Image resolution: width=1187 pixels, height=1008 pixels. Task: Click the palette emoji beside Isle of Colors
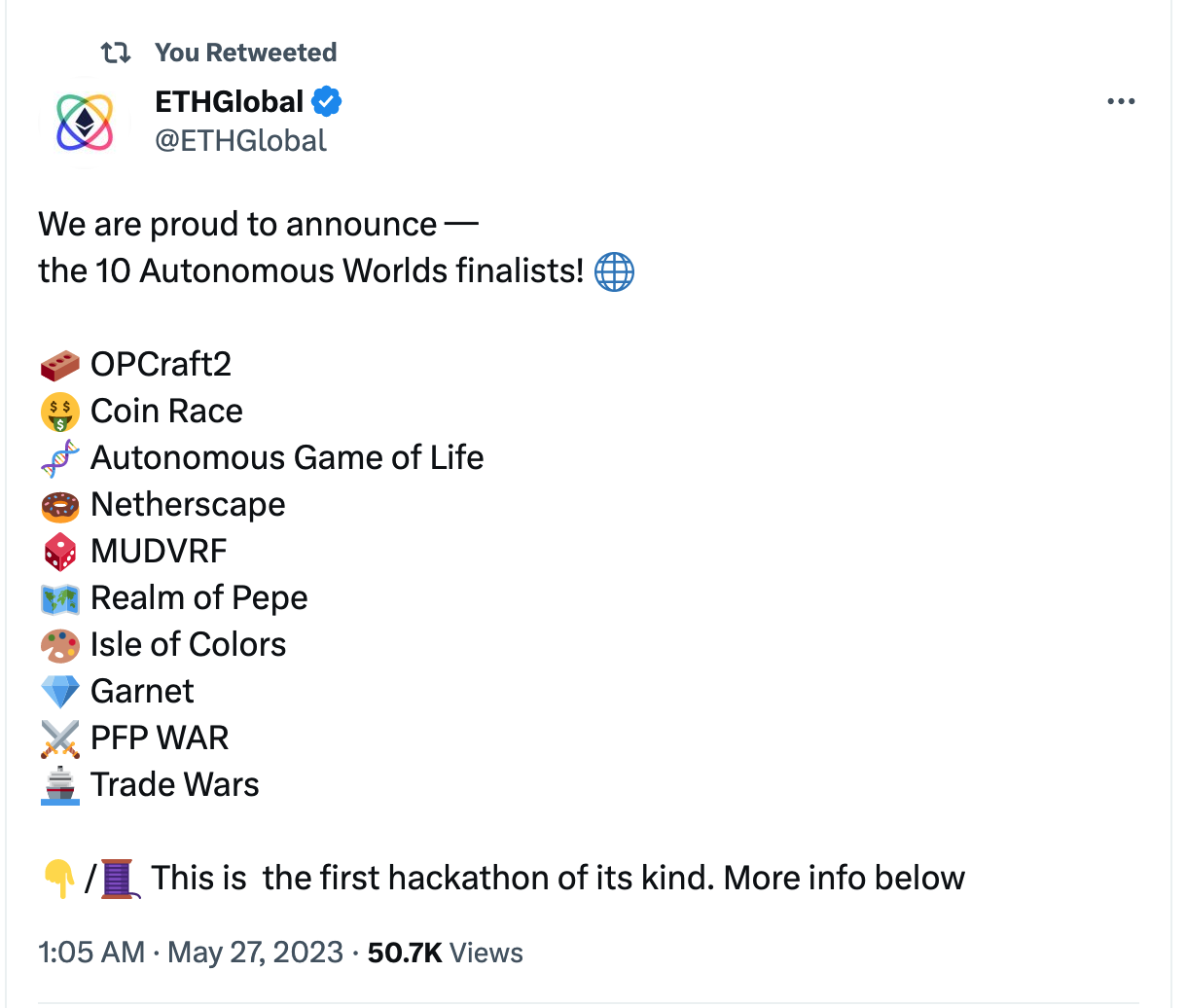(60, 645)
